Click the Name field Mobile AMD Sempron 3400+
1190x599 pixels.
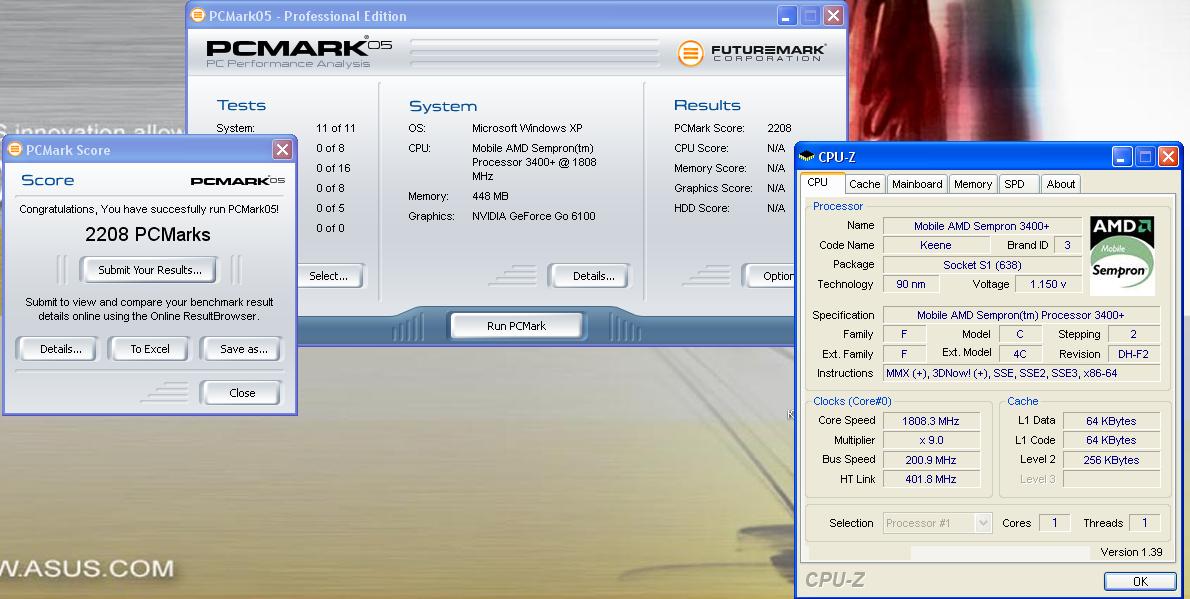coord(982,225)
